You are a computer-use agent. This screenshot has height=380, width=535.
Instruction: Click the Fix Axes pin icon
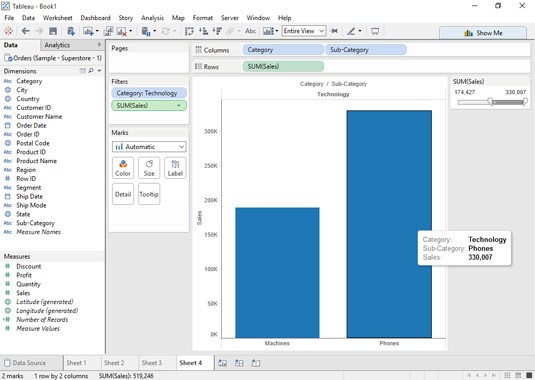[x=334, y=31]
